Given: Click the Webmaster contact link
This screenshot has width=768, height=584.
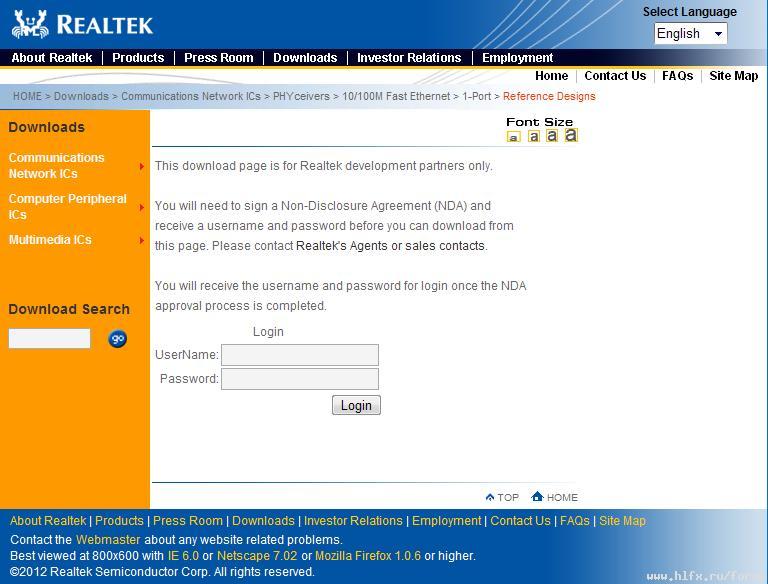Looking at the screenshot, I should point(108,540).
